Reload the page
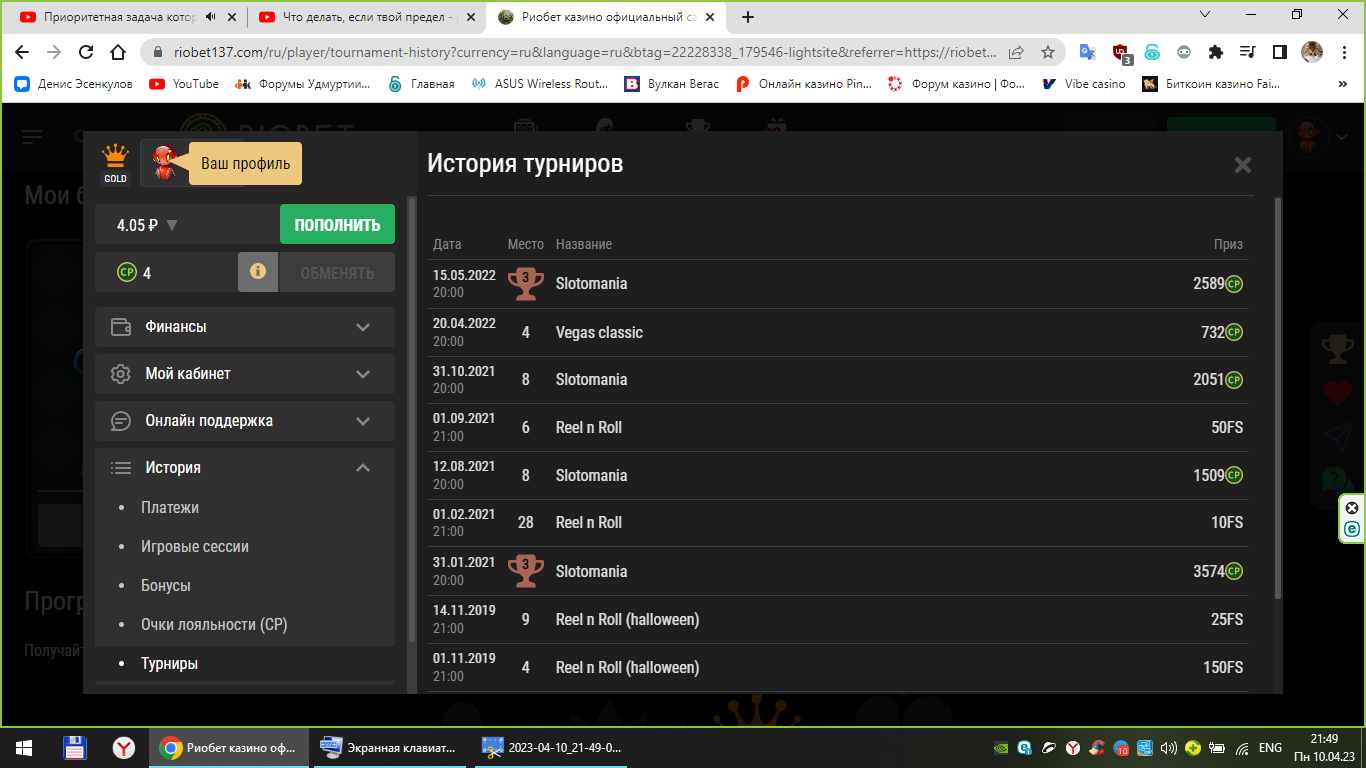Screen dimensions: 1366x768 [86, 52]
